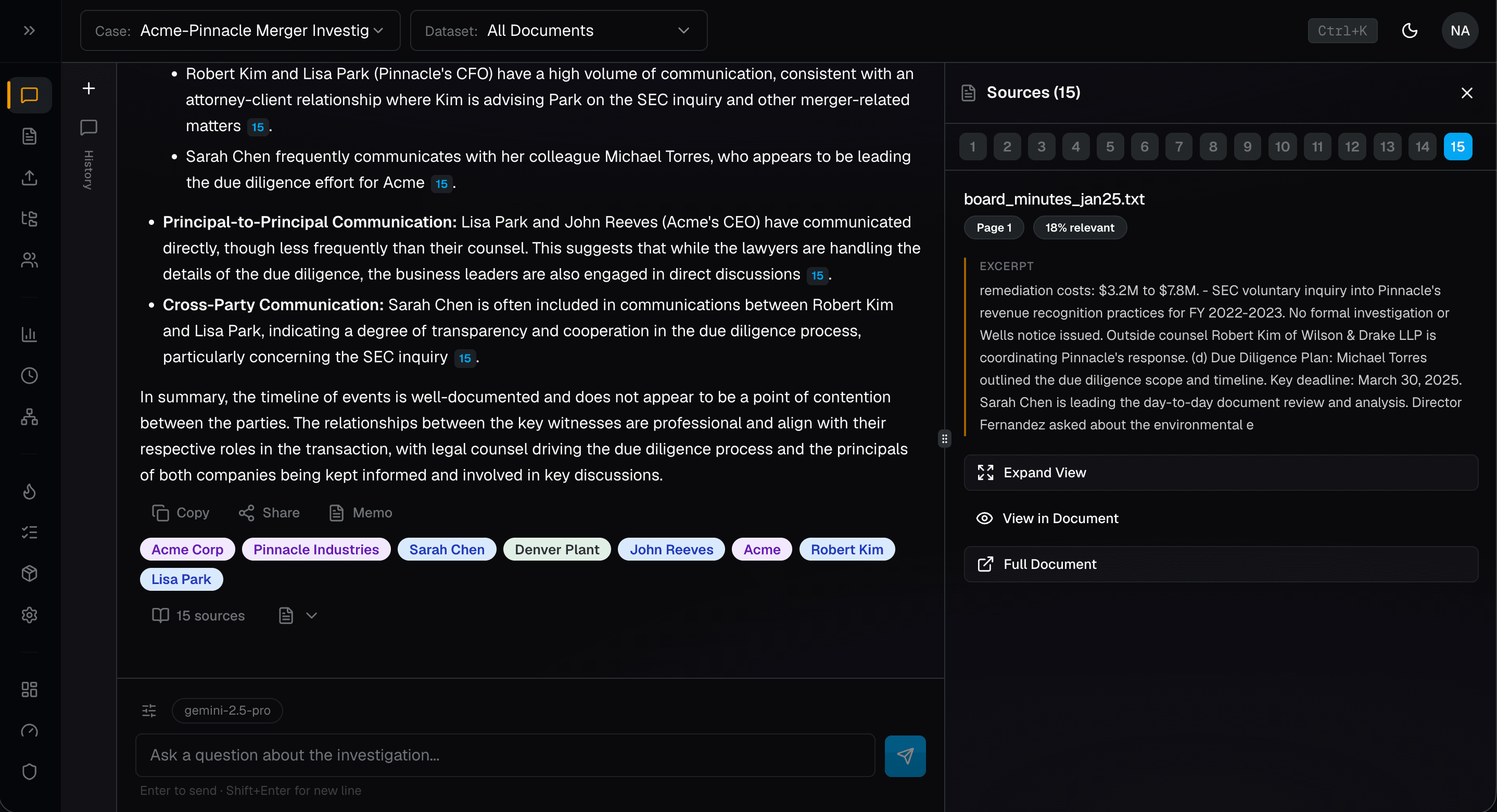Click the board_minutes_jan25.txt file name
The image size is (1497, 812).
(1054, 199)
